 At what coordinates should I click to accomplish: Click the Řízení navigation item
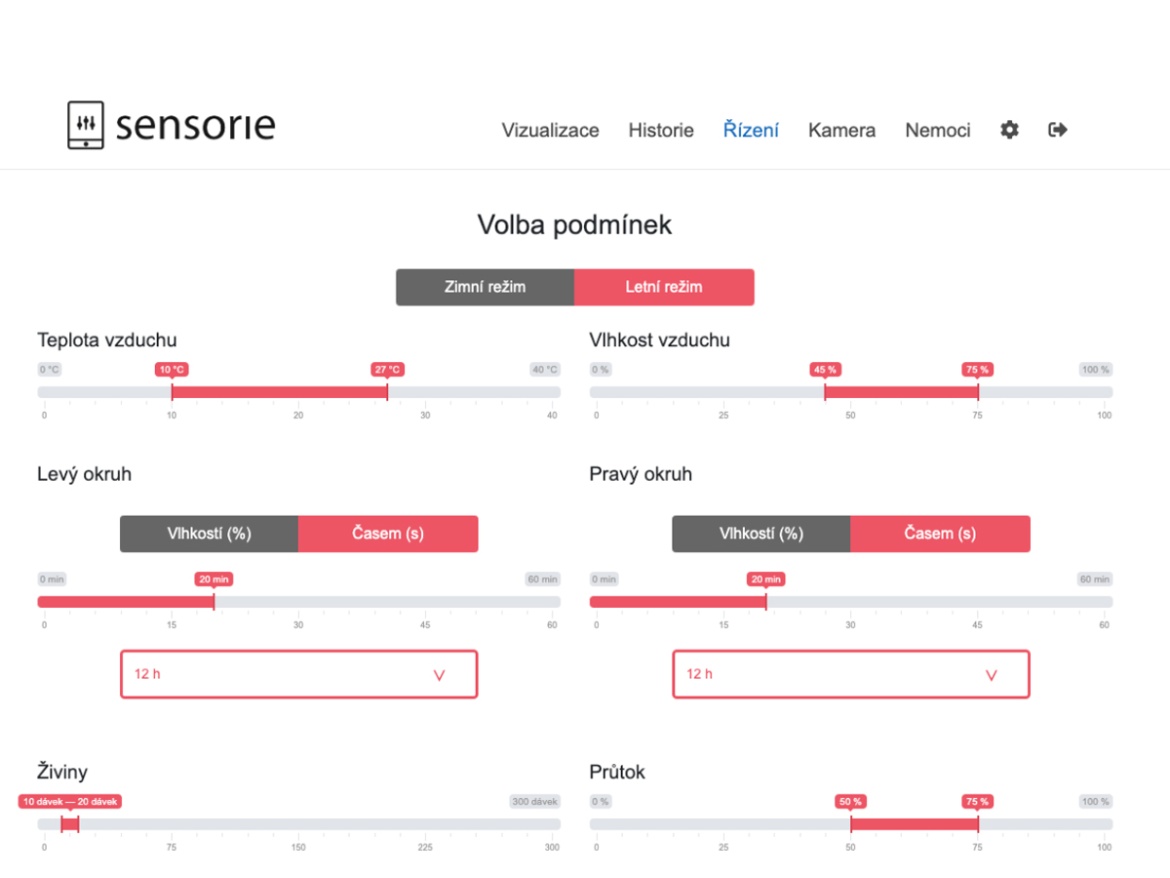tap(751, 130)
